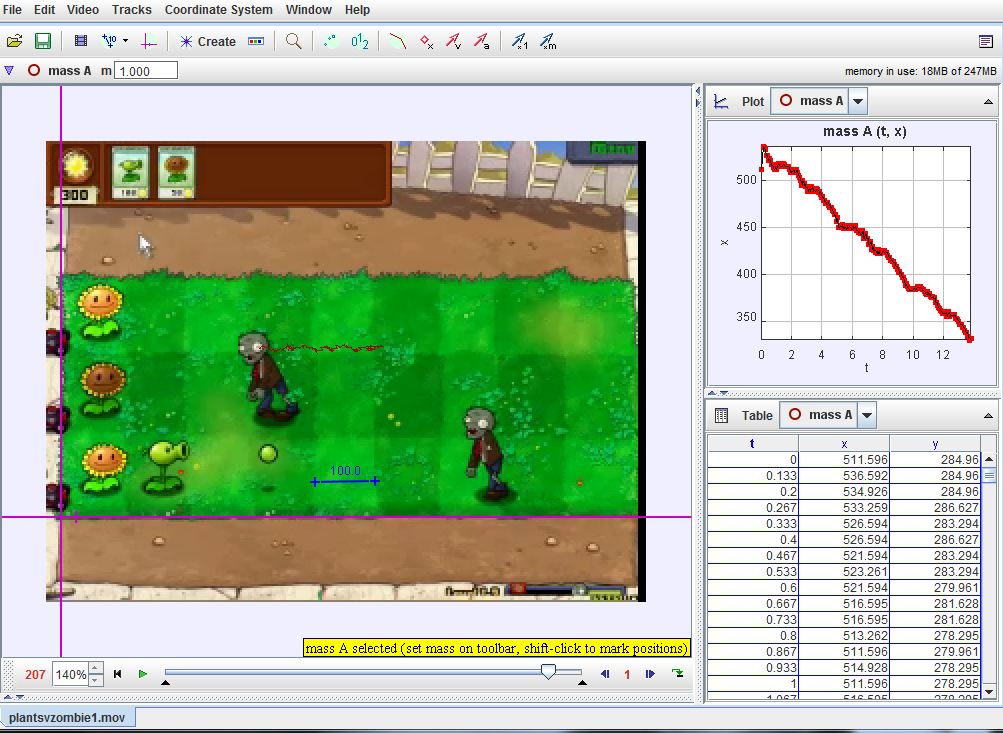The width and height of the screenshot is (1003, 733).
Task: Select table cell 281.628 in row 0.667
Action: [935, 604]
